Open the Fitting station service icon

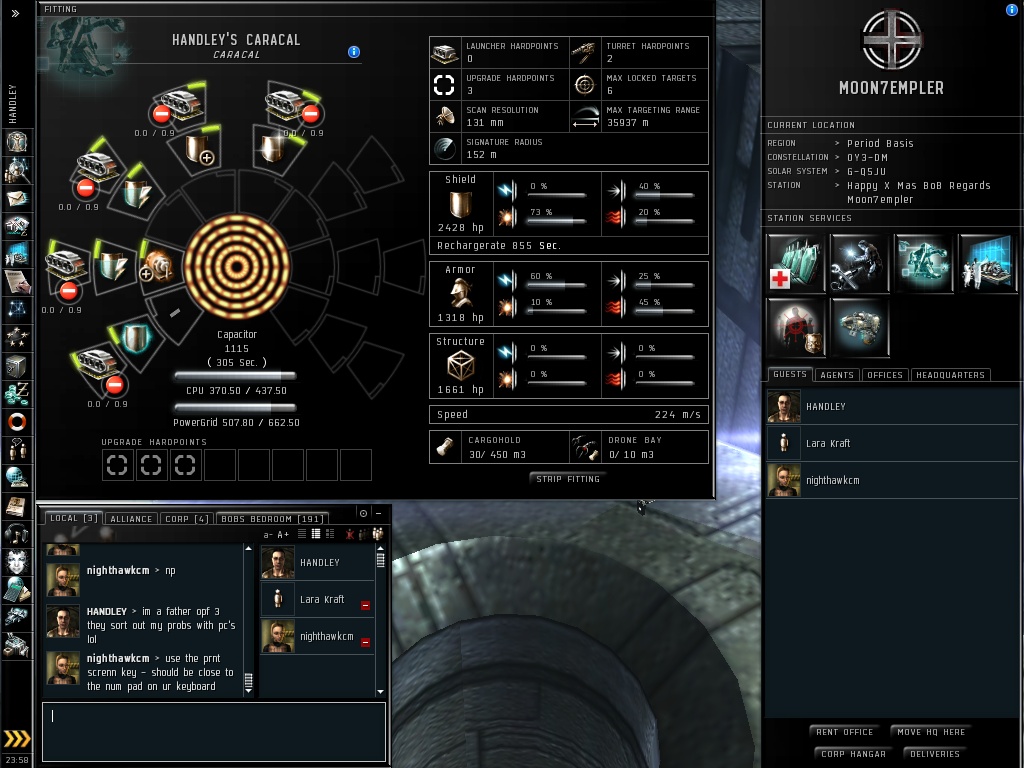(923, 263)
